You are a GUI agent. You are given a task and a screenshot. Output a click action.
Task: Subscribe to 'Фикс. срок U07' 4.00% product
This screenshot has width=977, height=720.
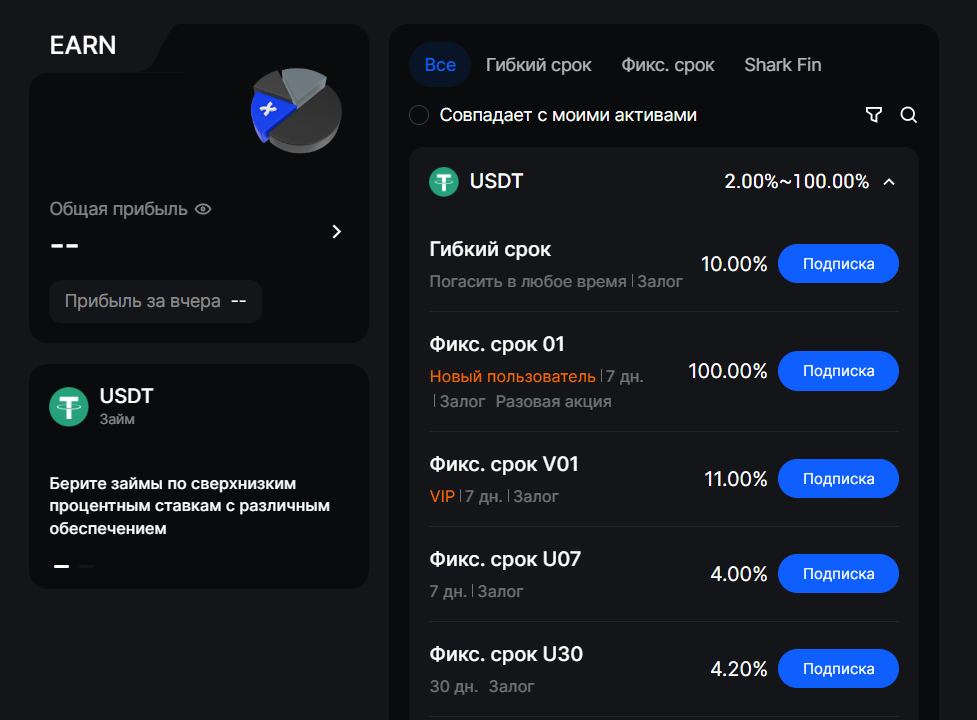tap(838, 574)
